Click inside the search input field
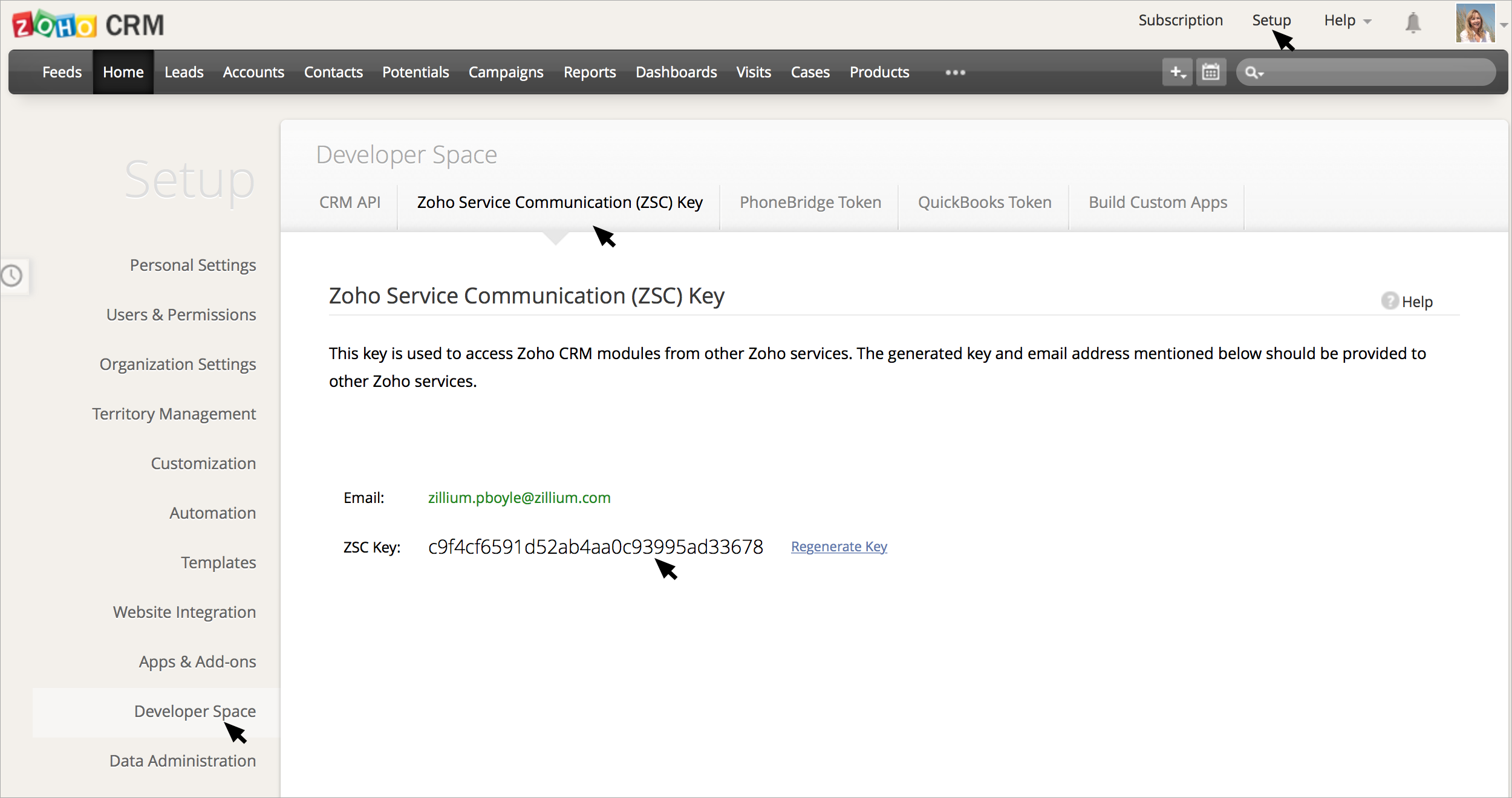This screenshot has width=1512, height=798. point(1379,73)
